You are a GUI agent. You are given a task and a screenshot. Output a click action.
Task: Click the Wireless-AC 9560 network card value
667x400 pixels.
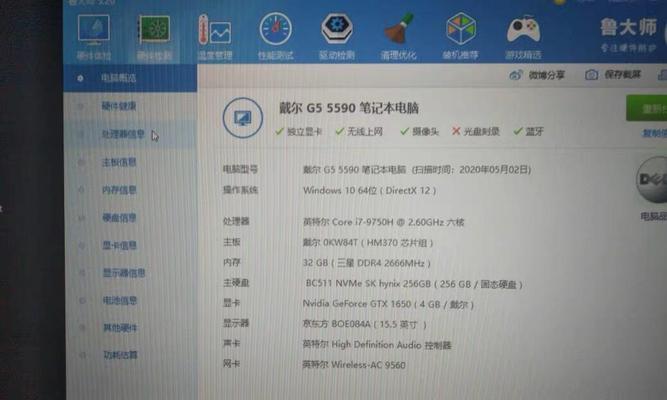click(354, 365)
